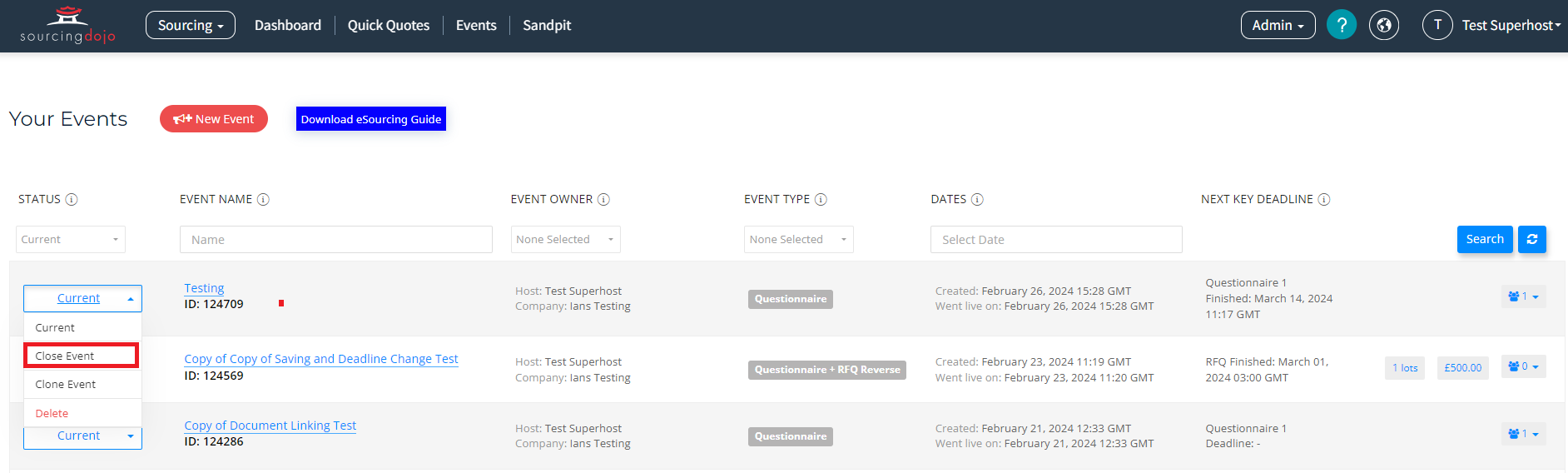Click the blue Search button
Image resolution: width=1568 pixels, height=473 pixels.
coord(1485,239)
